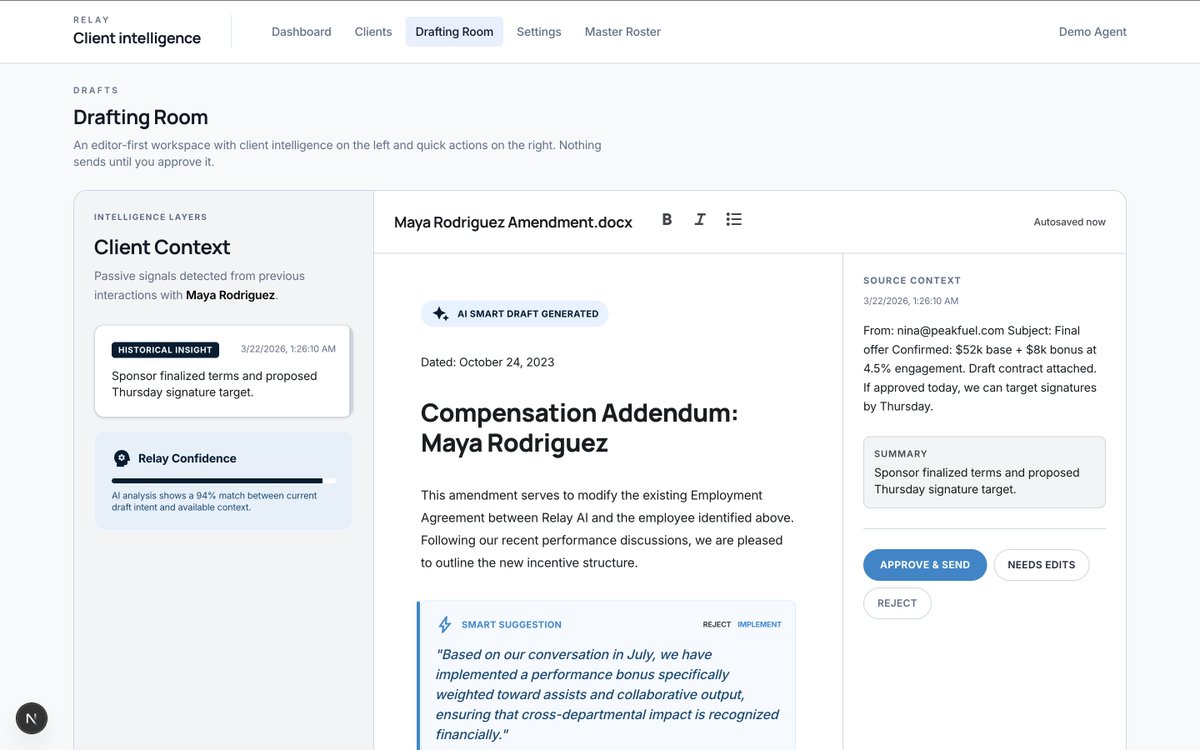Click the Source Context label
Screen dimensions: 1200x750
(x=912, y=281)
